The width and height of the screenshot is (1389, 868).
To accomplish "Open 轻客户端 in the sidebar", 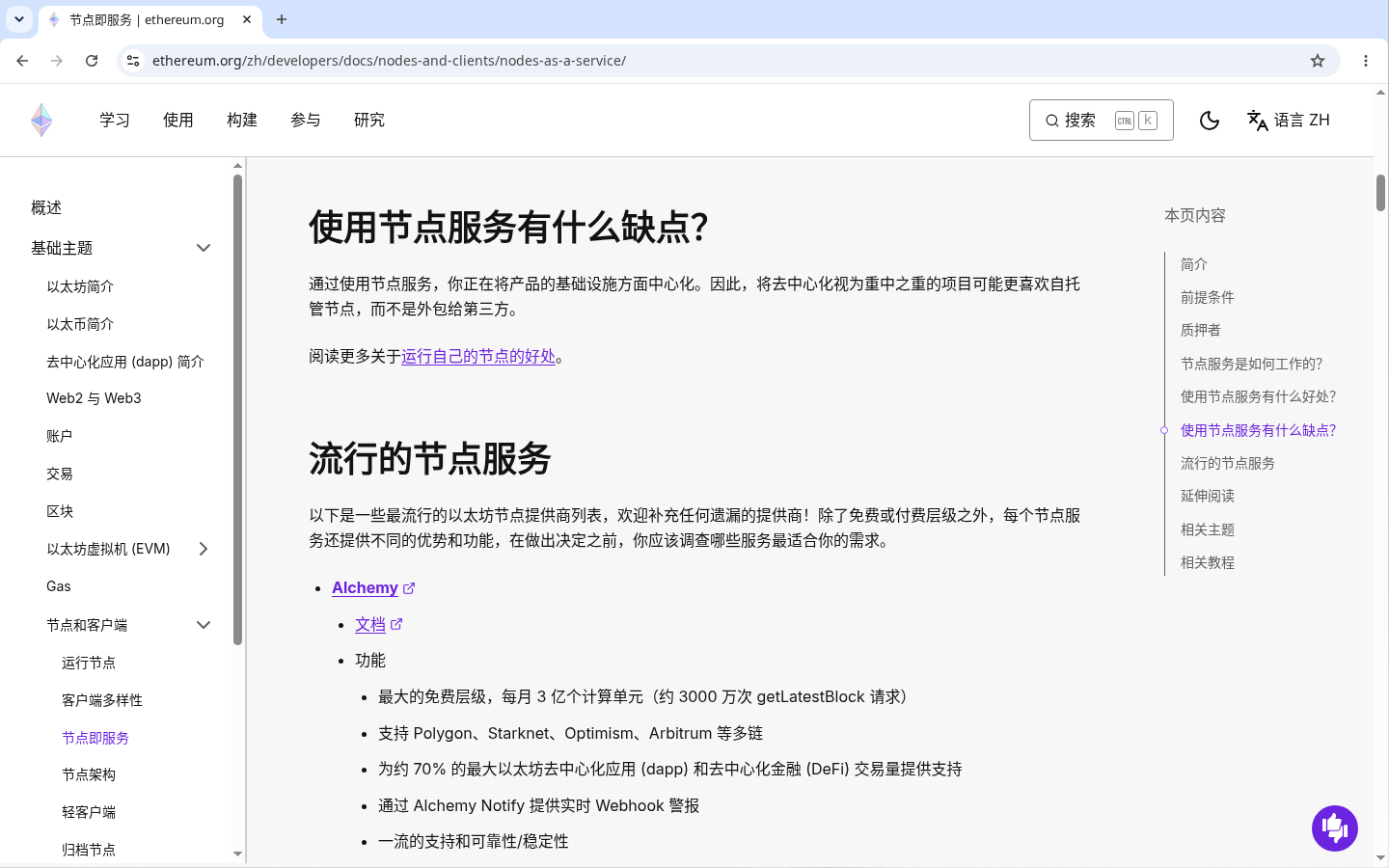I will point(89,812).
